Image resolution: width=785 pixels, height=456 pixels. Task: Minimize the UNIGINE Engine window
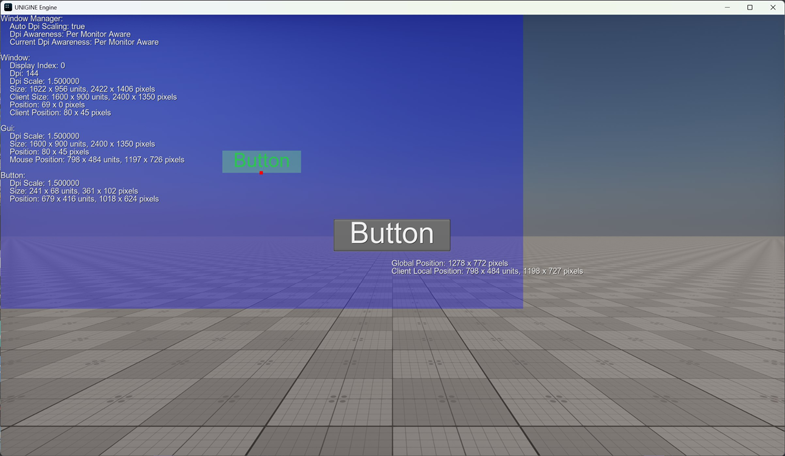tap(727, 7)
